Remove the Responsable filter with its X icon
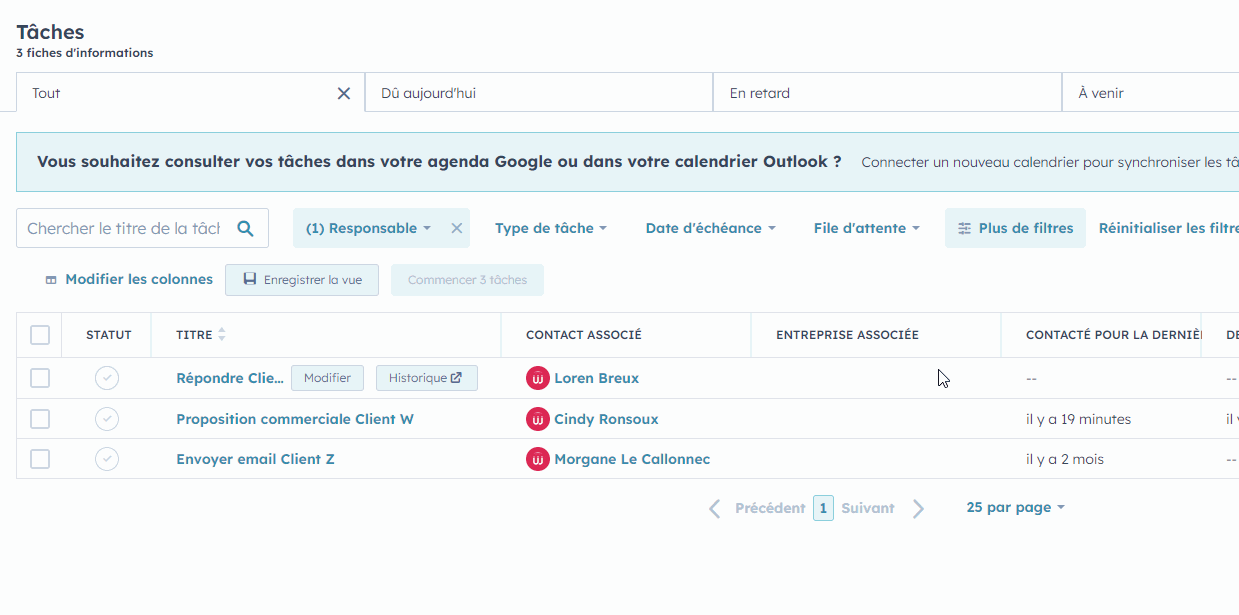This screenshot has height=615, width=1239. coord(456,227)
